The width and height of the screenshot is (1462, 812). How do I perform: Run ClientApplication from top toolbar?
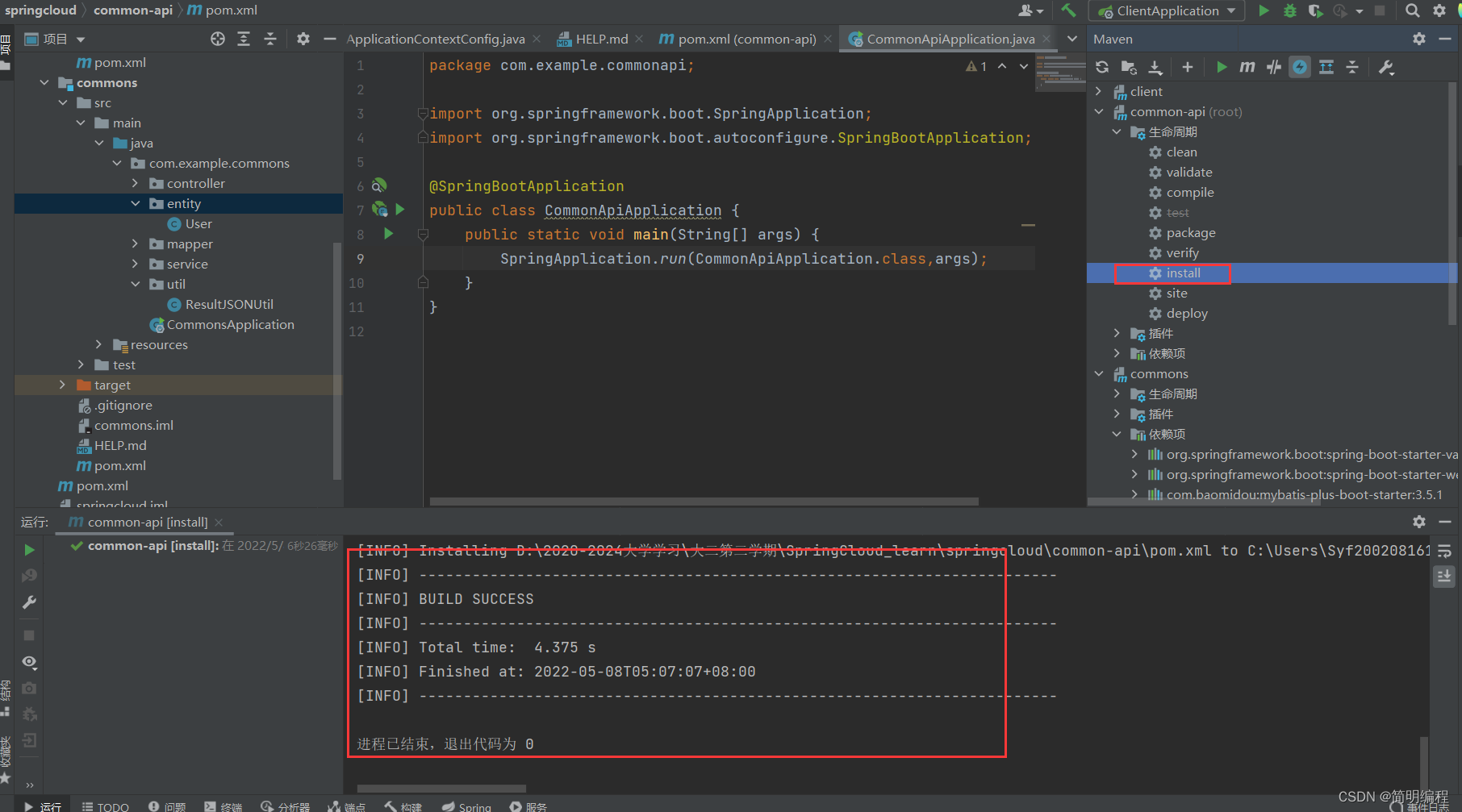(x=1264, y=10)
